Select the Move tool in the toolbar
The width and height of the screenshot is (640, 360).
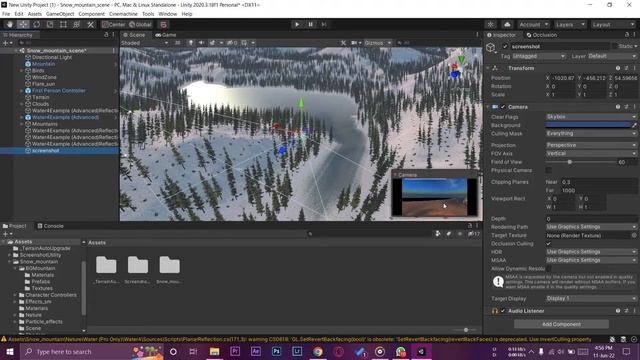click(23, 24)
